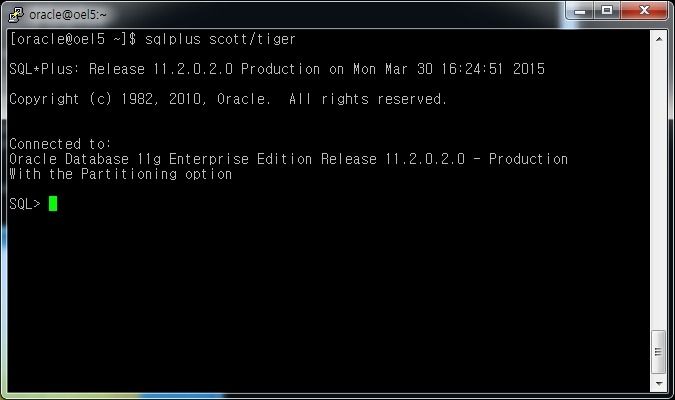Click the "oracle@oel5:~" window title
Image resolution: width=675 pixels, height=400 pixels.
point(68,15)
